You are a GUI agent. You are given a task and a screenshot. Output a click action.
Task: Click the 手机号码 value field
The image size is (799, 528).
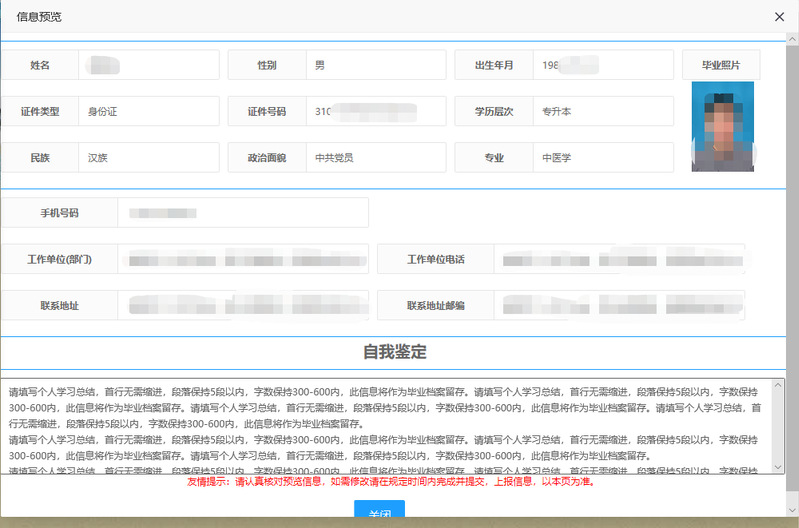pyautogui.click(x=242, y=213)
